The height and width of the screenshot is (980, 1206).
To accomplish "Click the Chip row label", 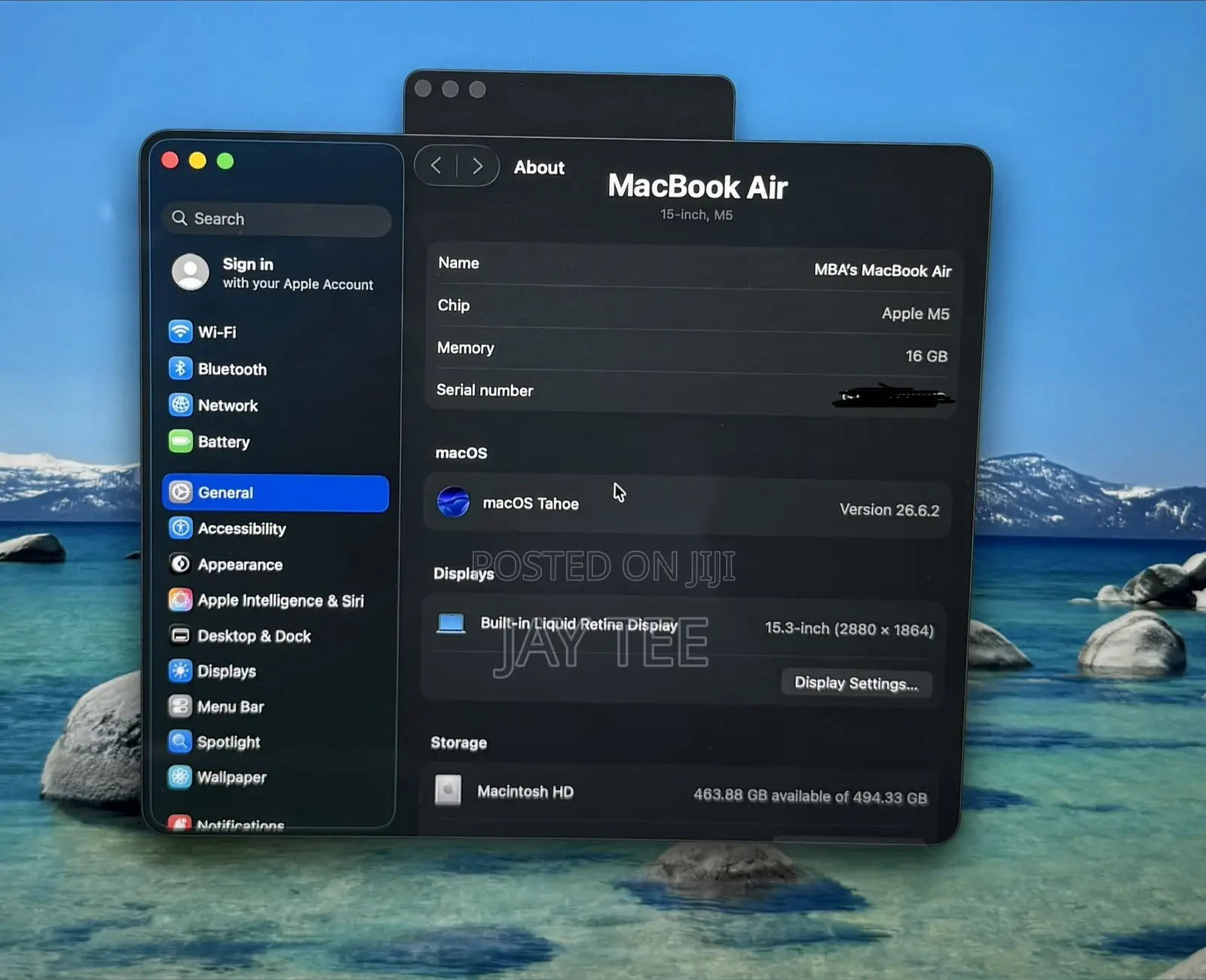I will tap(454, 305).
